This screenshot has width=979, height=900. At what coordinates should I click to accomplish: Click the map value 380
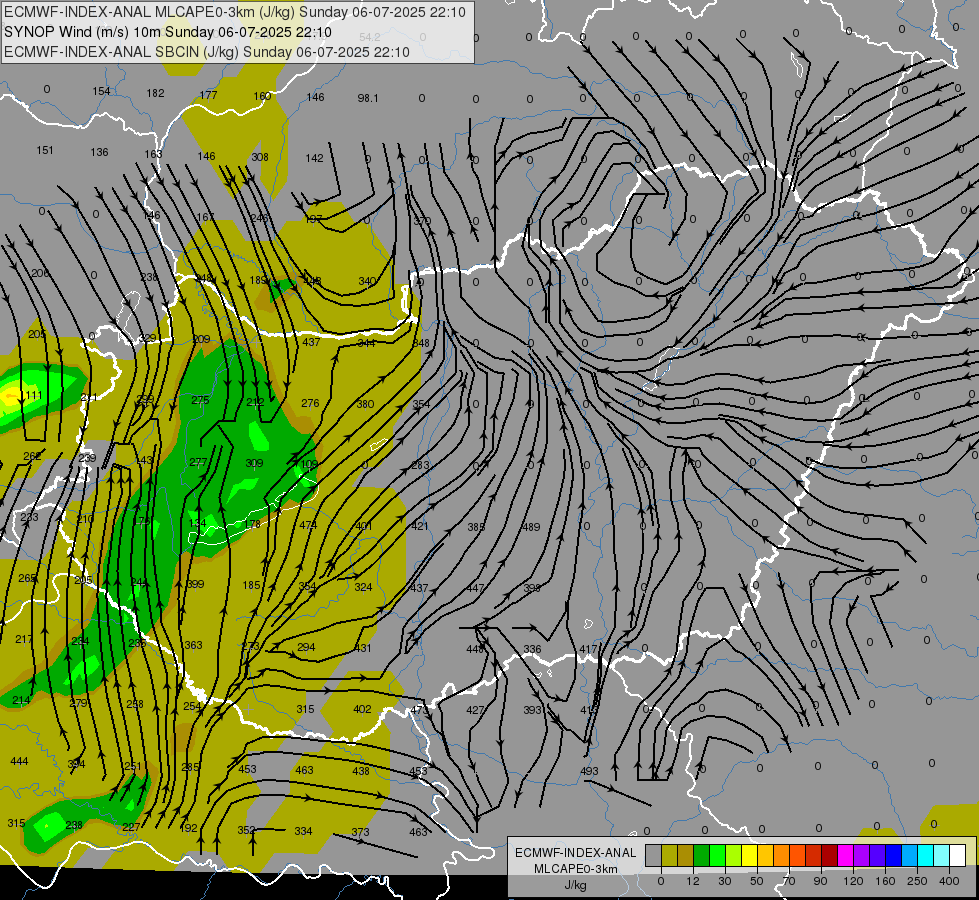365,404
